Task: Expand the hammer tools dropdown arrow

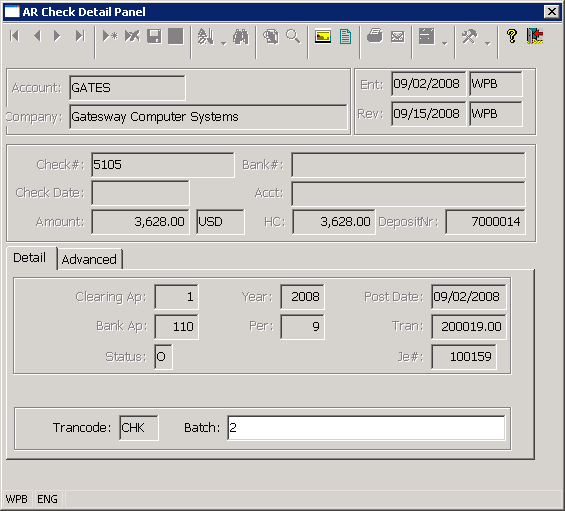Action: click(x=488, y=43)
